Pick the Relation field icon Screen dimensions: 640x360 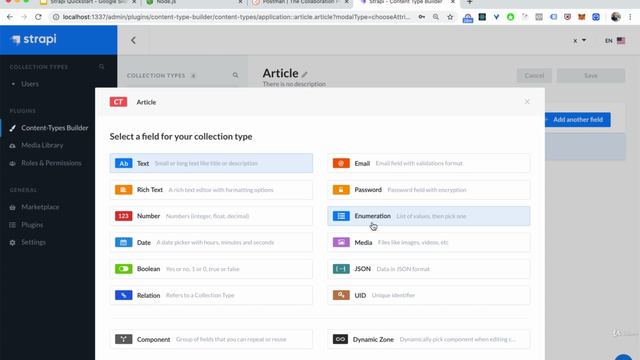[123, 295]
